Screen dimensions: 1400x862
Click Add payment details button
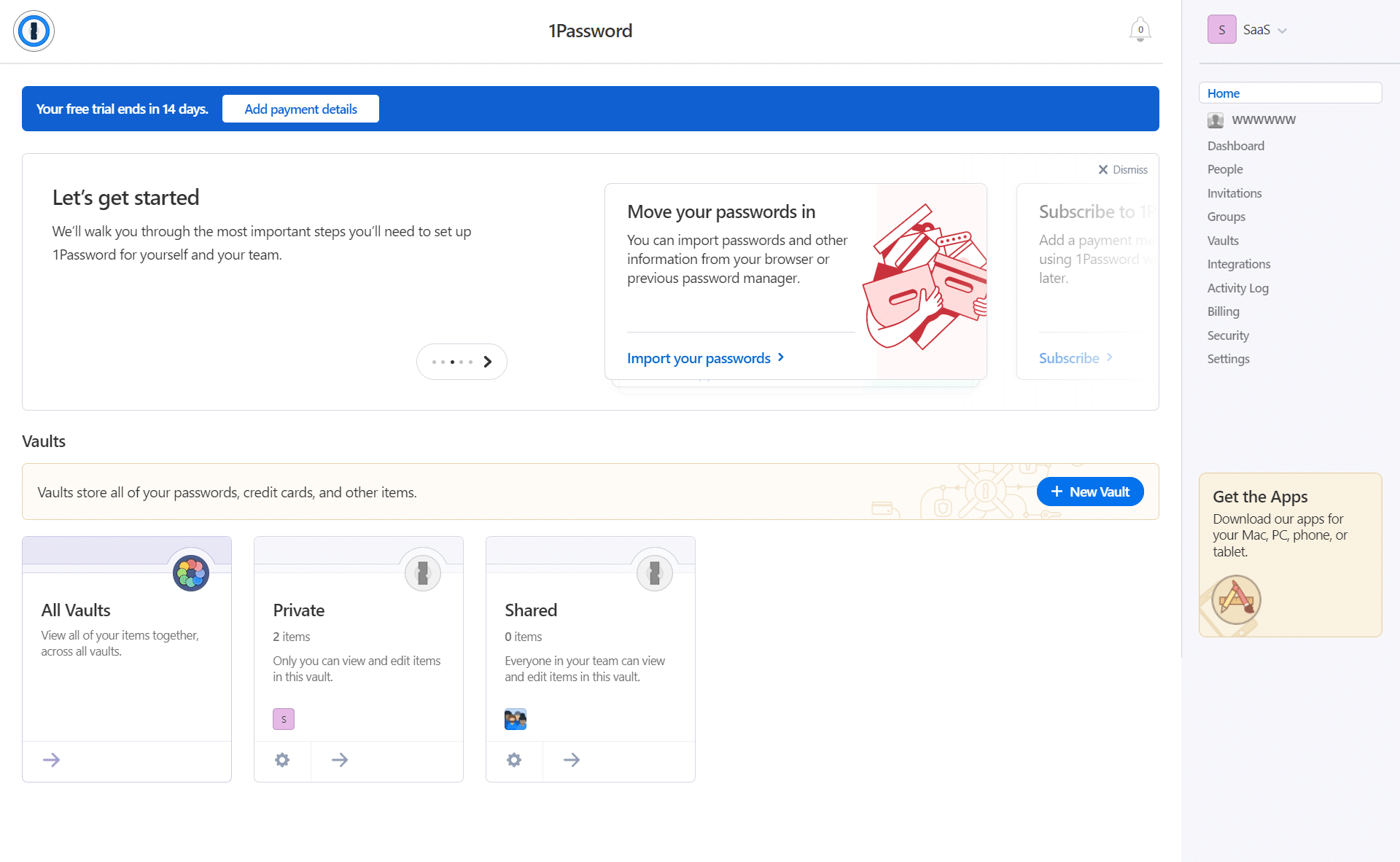(x=300, y=108)
